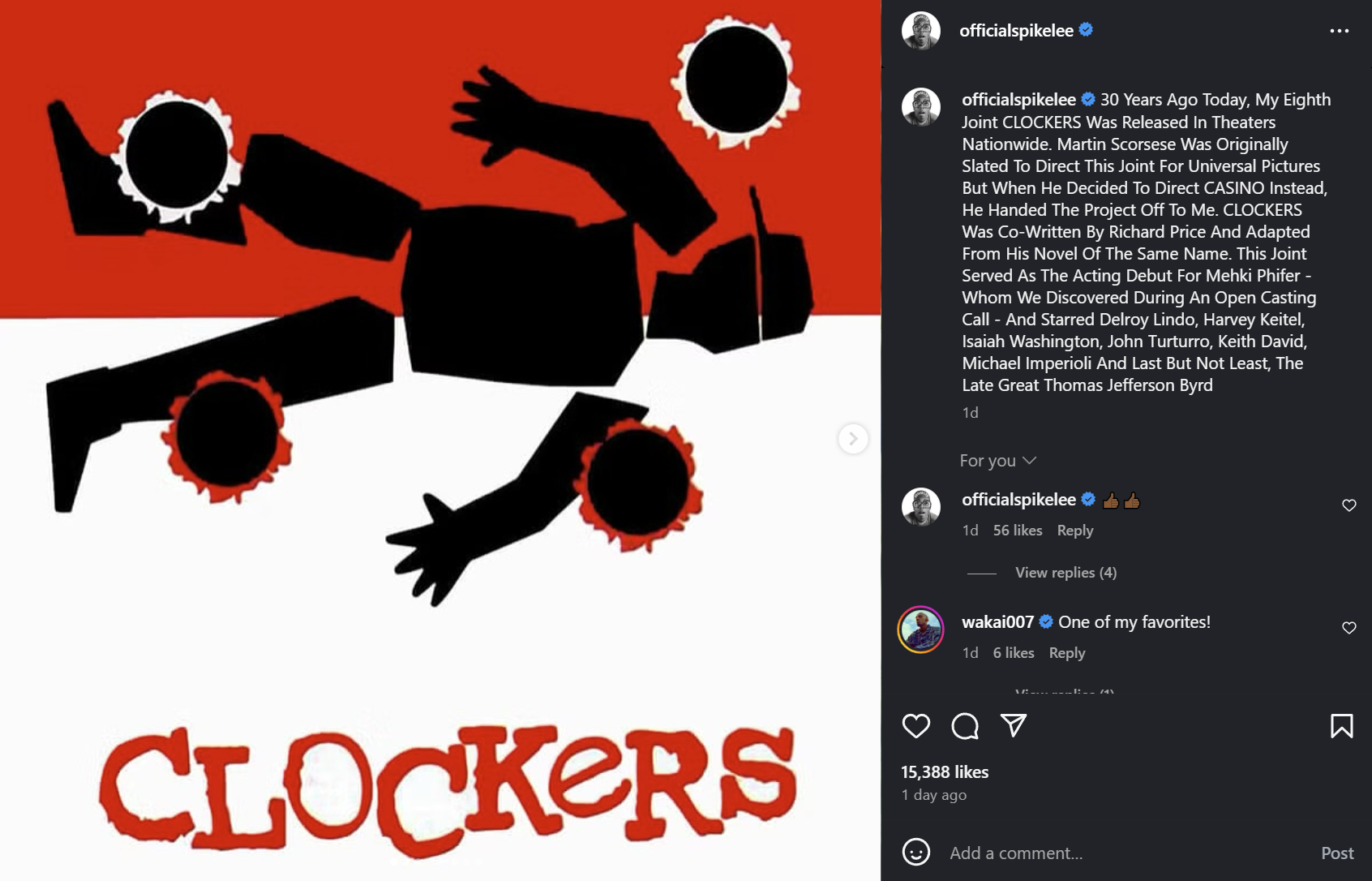Click Reply under wakai007's comment
1372x881 pixels.
click(x=1066, y=653)
